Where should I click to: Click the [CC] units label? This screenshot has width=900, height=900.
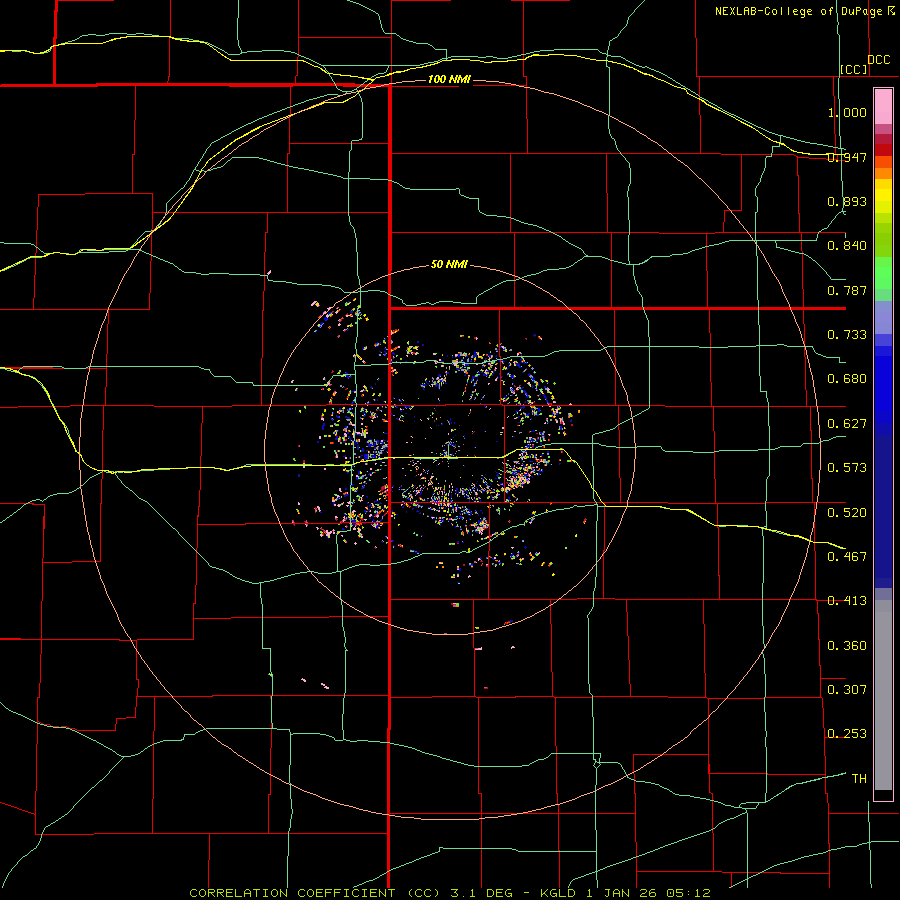point(854,69)
